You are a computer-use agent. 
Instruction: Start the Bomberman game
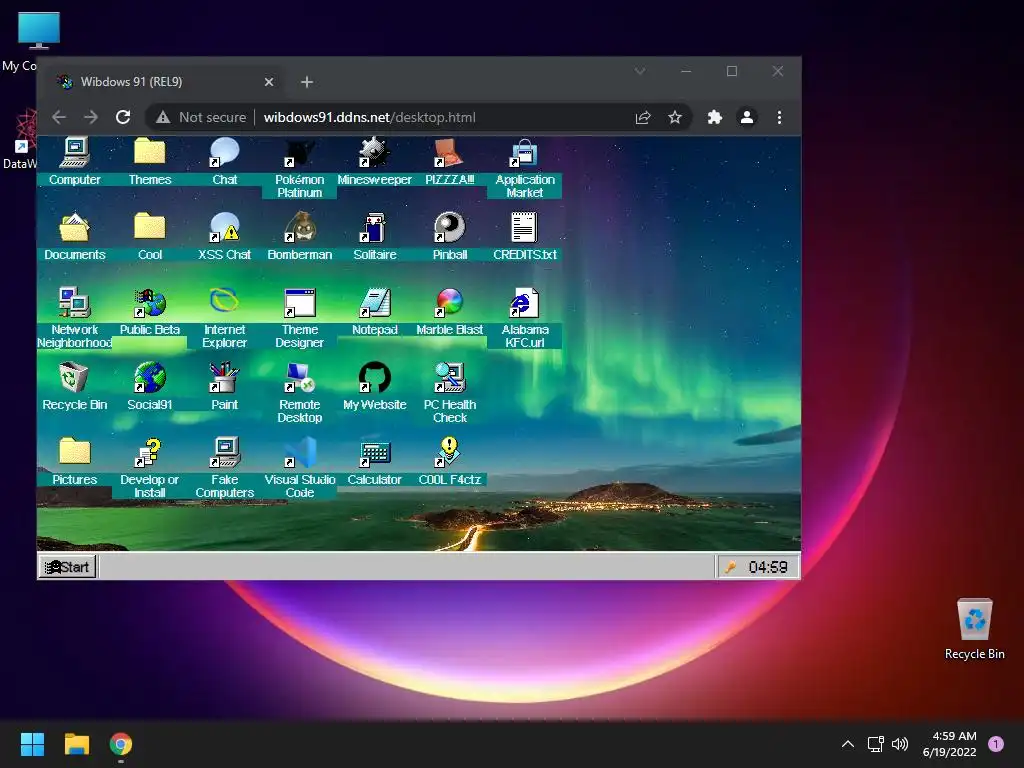(300, 236)
